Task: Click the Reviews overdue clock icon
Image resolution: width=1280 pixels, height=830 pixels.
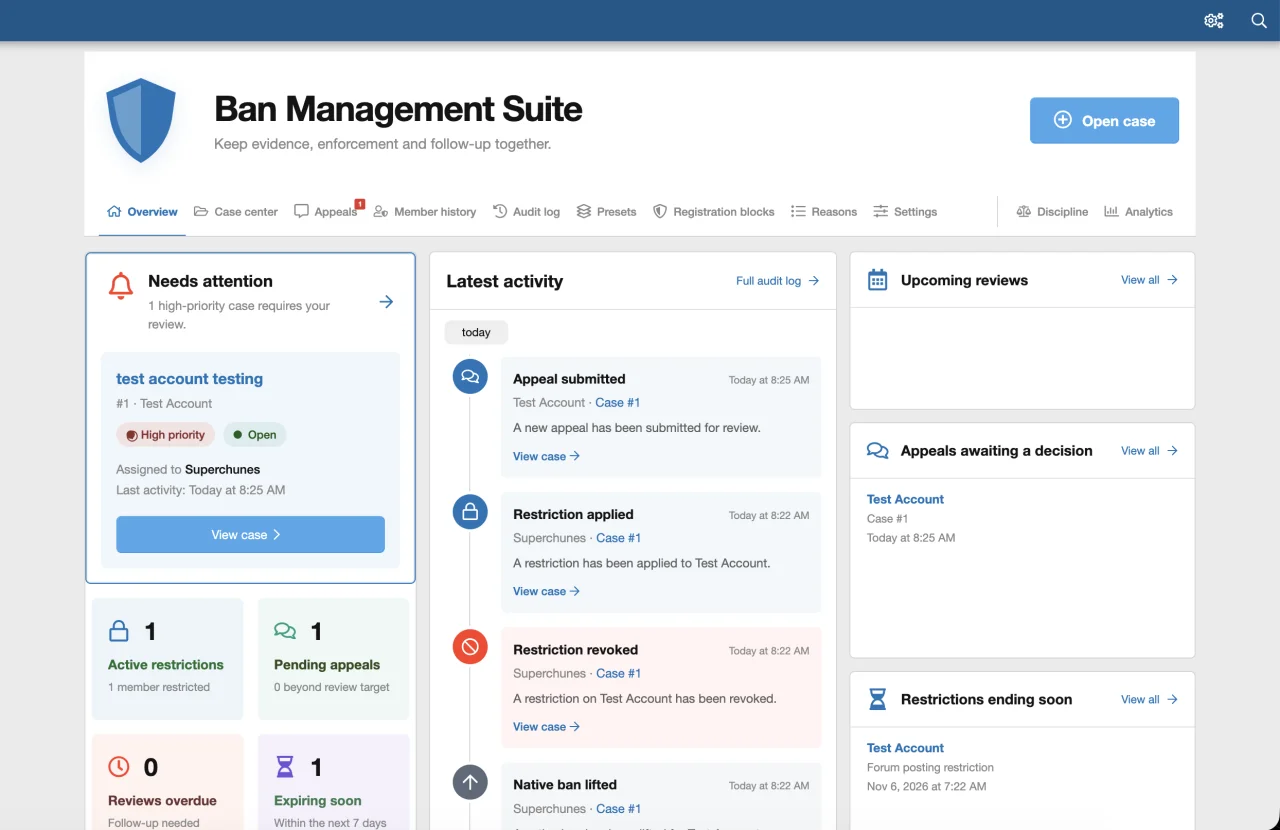Action: (119, 767)
